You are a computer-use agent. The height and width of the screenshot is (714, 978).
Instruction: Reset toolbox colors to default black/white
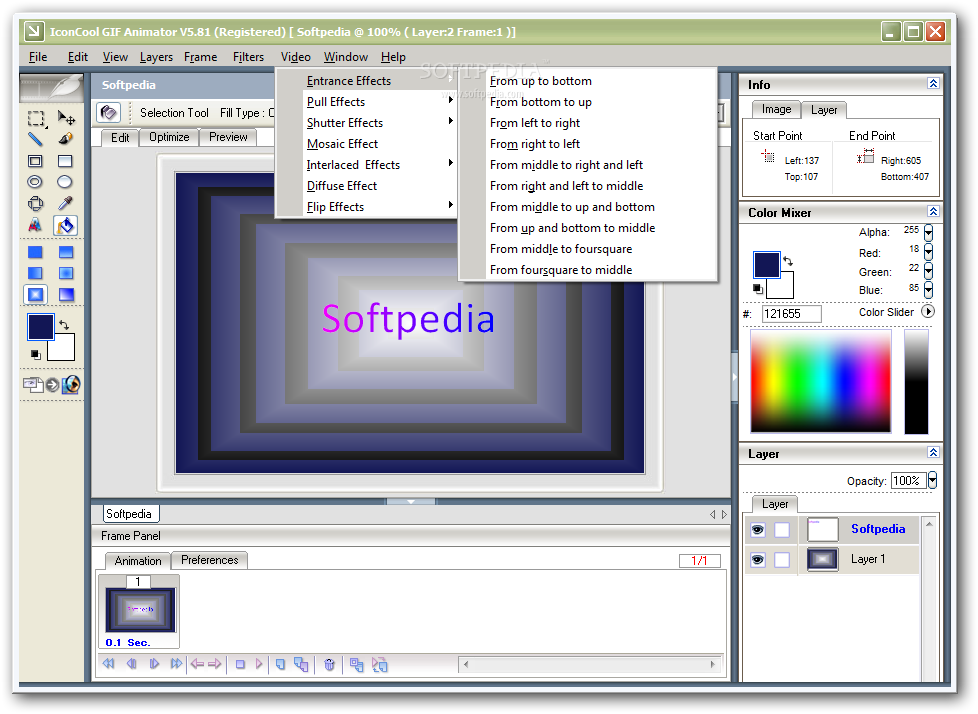[36, 354]
